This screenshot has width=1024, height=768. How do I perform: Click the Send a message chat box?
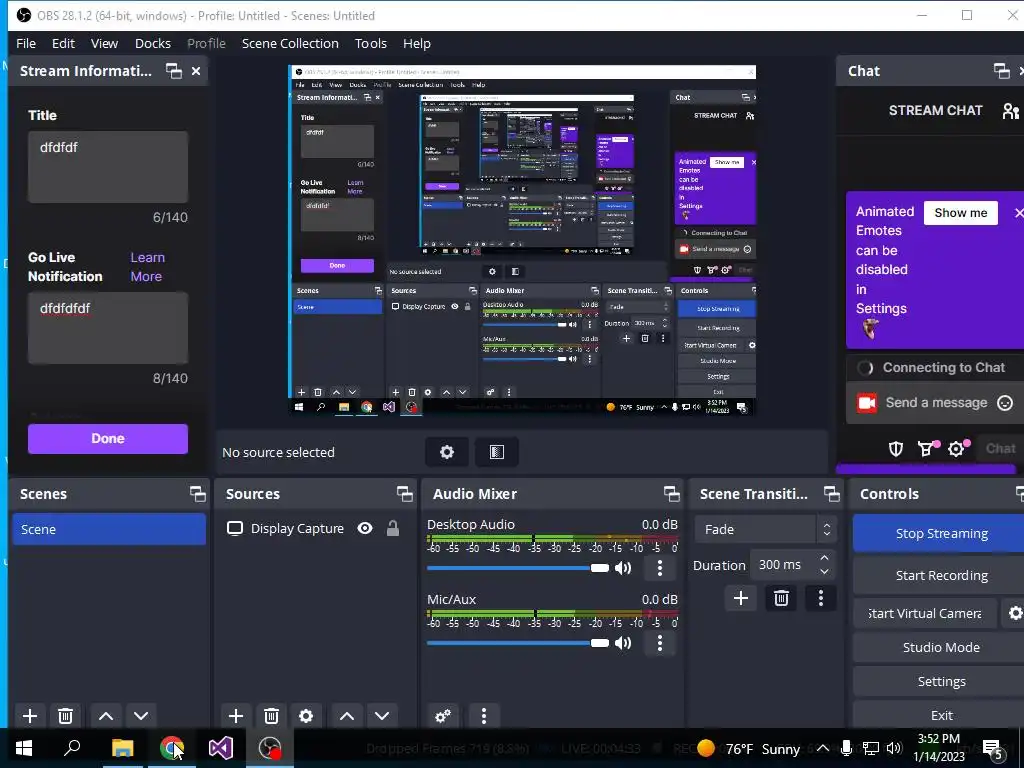[936, 403]
